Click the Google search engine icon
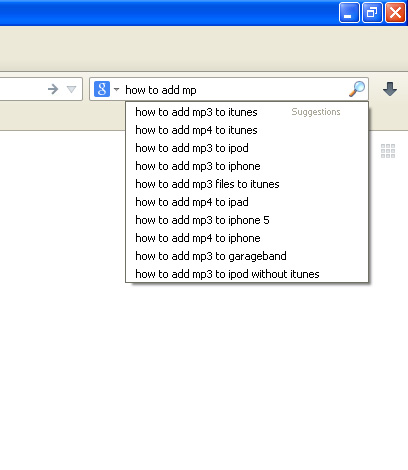Screen dimensions: 408x470 click(102, 89)
